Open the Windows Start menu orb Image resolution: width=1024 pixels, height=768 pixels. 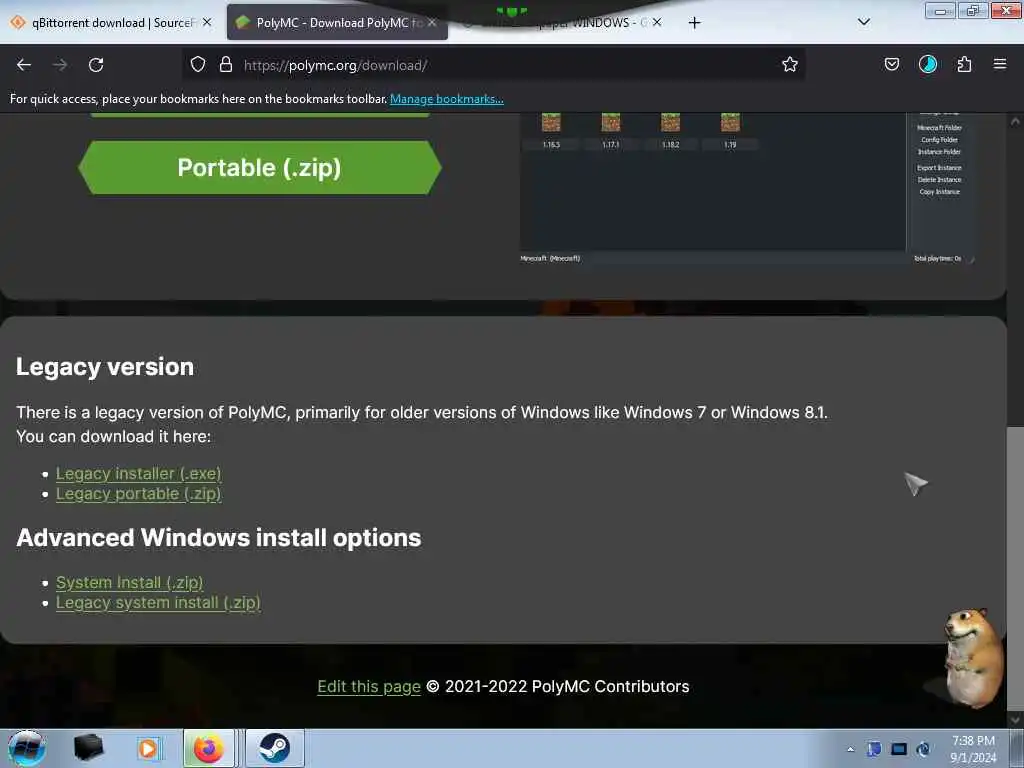(27, 748)
